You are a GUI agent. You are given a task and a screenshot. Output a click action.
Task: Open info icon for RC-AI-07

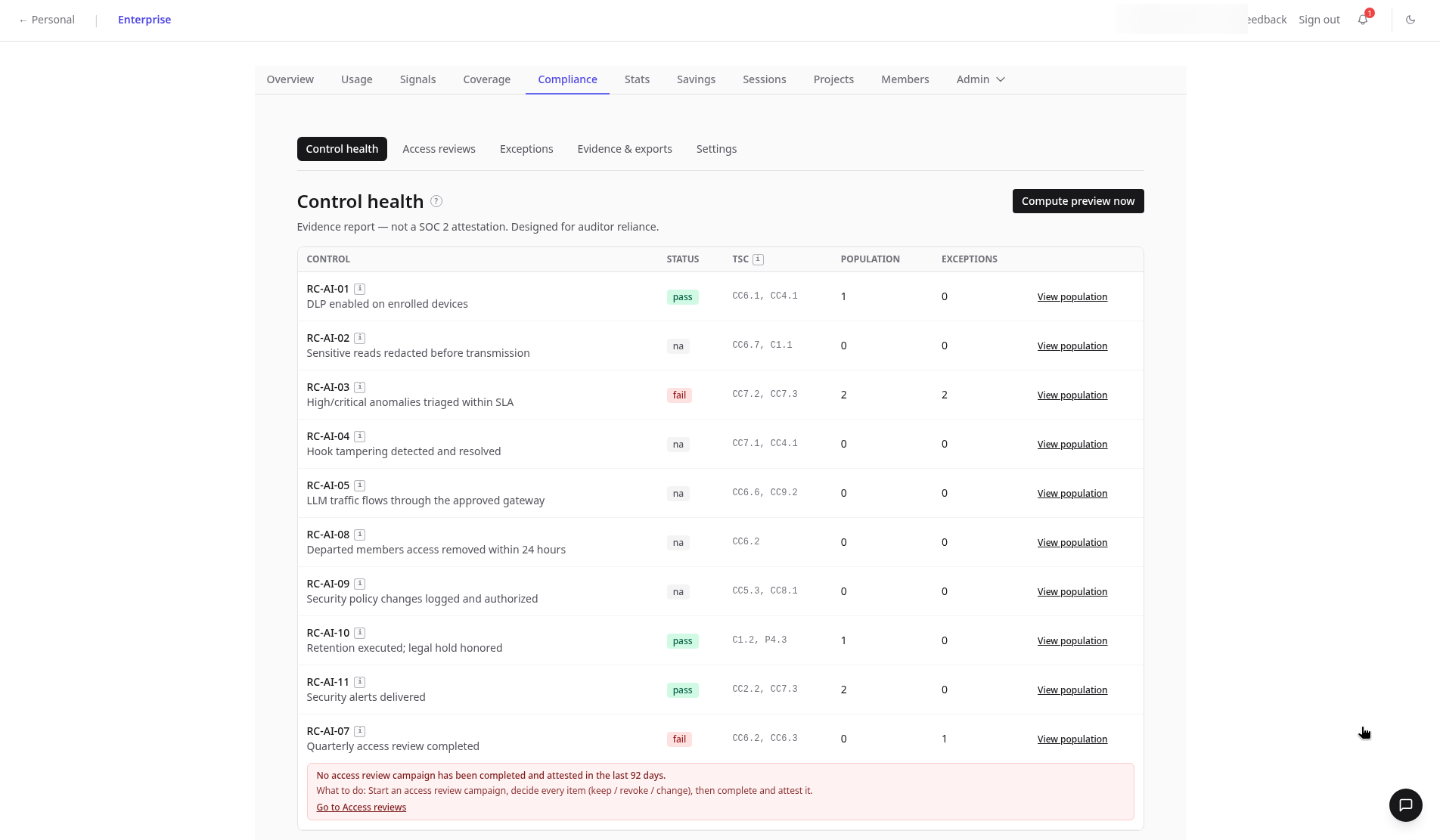pos(360,731)
